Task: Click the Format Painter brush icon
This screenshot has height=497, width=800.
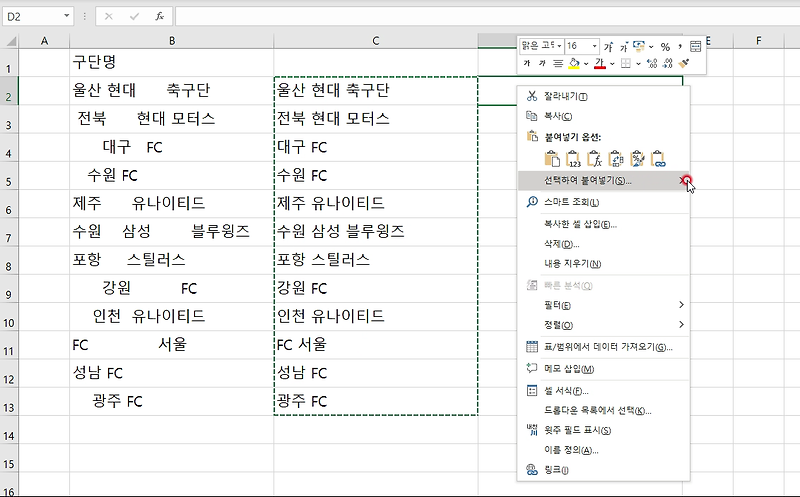Action: [x=684, y=63]
